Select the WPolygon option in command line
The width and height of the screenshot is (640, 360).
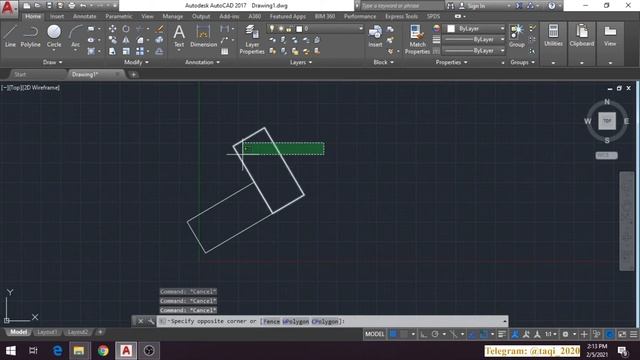pyautogui.click(x=296, y=321)
